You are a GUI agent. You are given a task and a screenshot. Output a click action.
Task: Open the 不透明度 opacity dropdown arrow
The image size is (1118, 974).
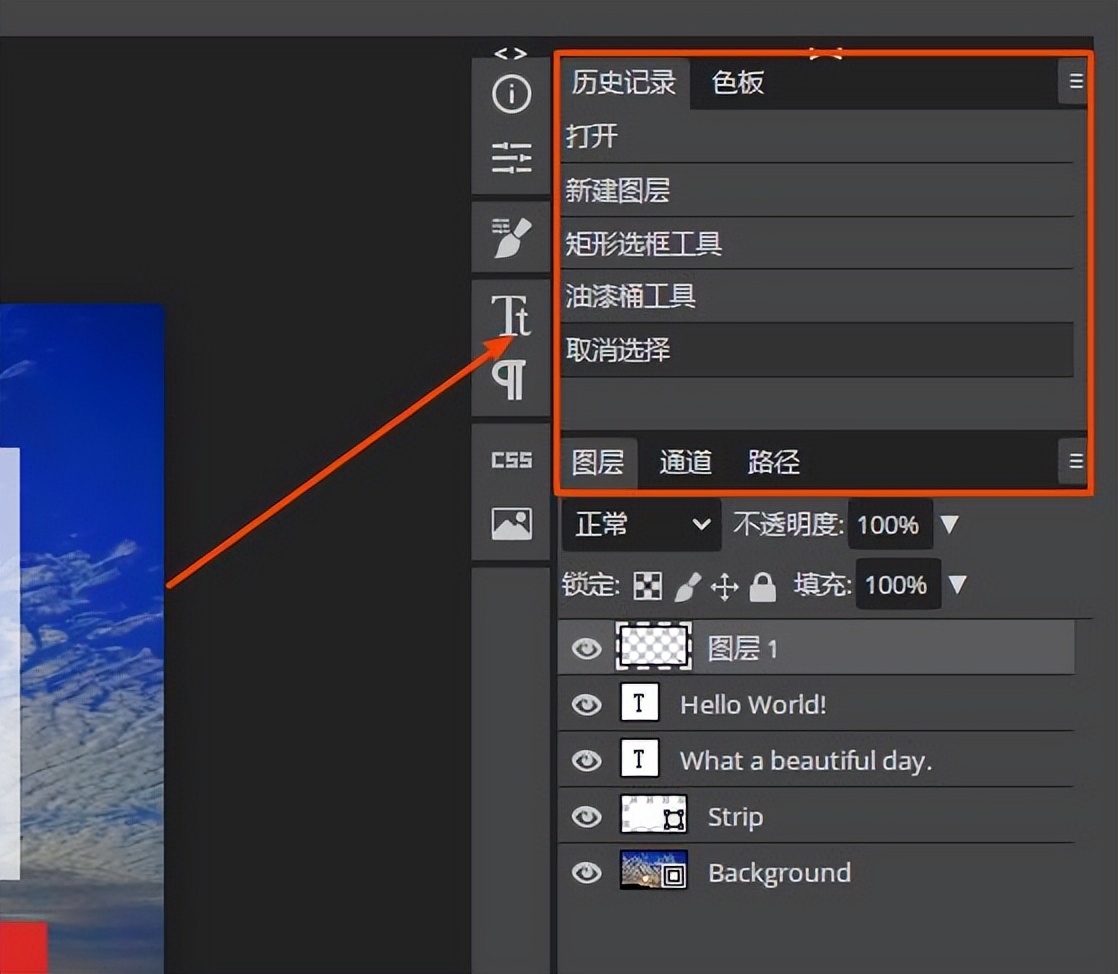(x=948, y=523)
